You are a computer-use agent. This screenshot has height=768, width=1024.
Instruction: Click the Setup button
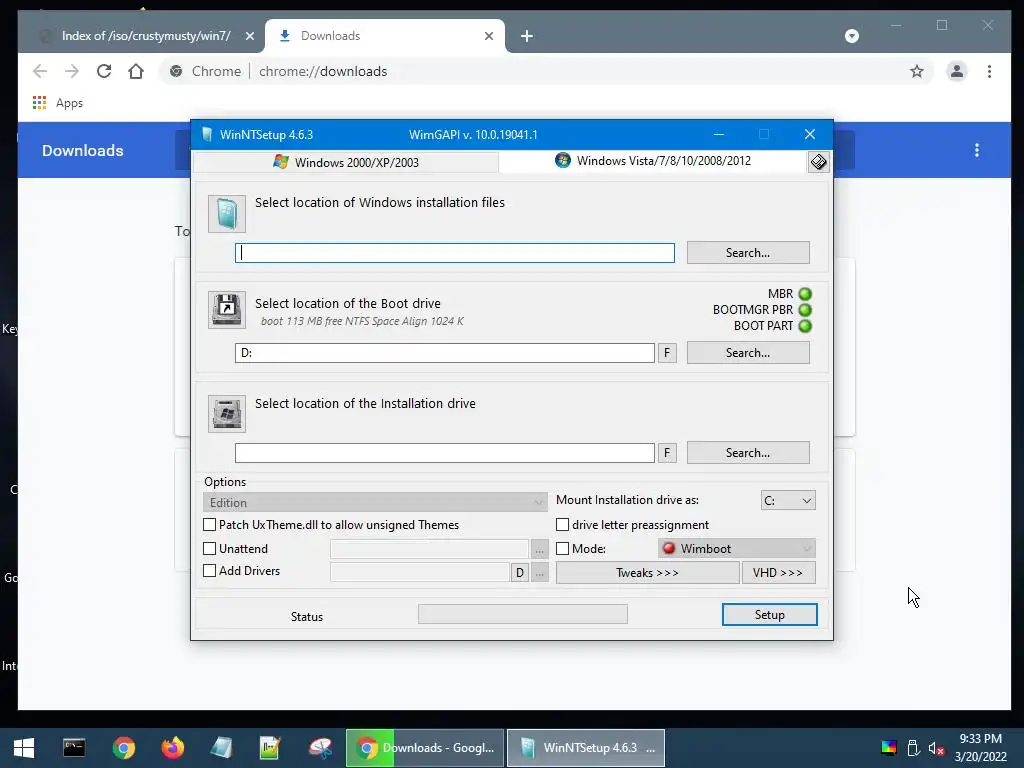tap(769, 615)
